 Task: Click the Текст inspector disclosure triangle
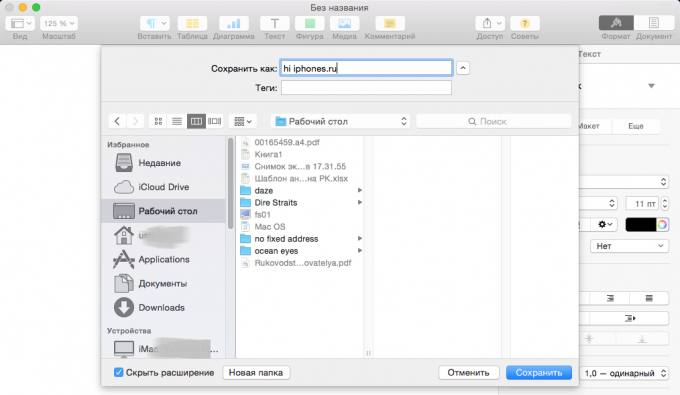point(651,86)
